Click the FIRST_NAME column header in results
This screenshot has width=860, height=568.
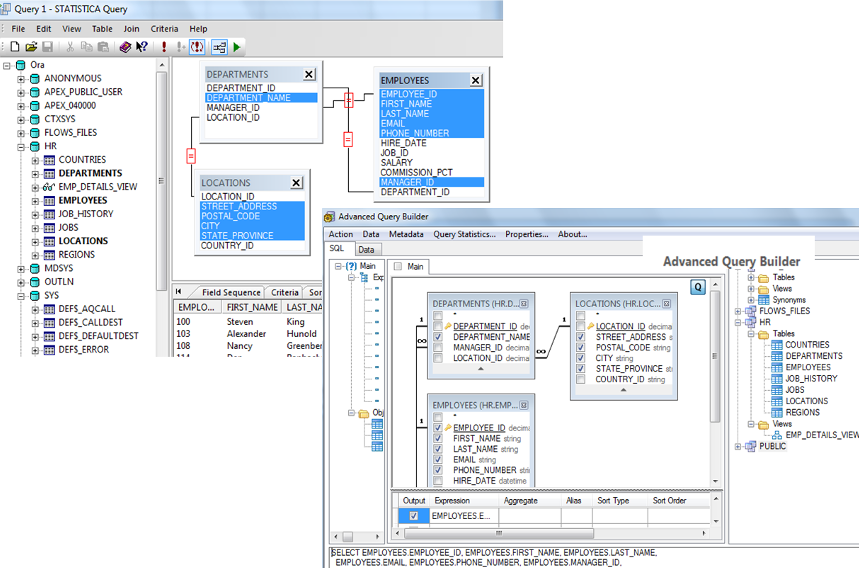point(252,308)
